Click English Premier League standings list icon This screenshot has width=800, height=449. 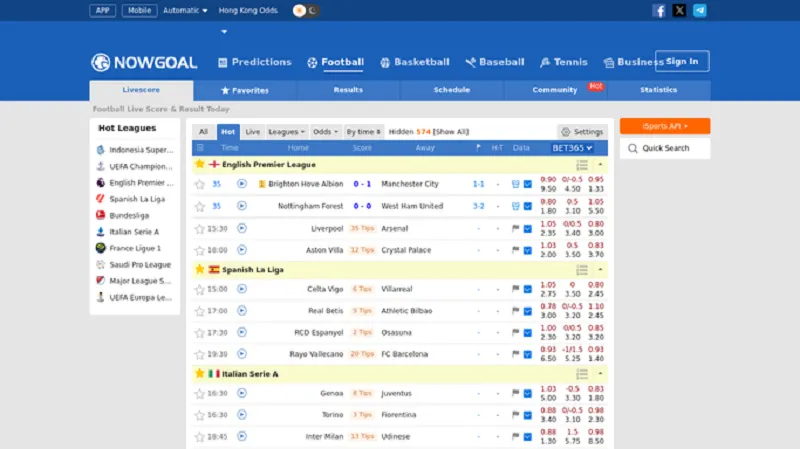click(582, 165)
